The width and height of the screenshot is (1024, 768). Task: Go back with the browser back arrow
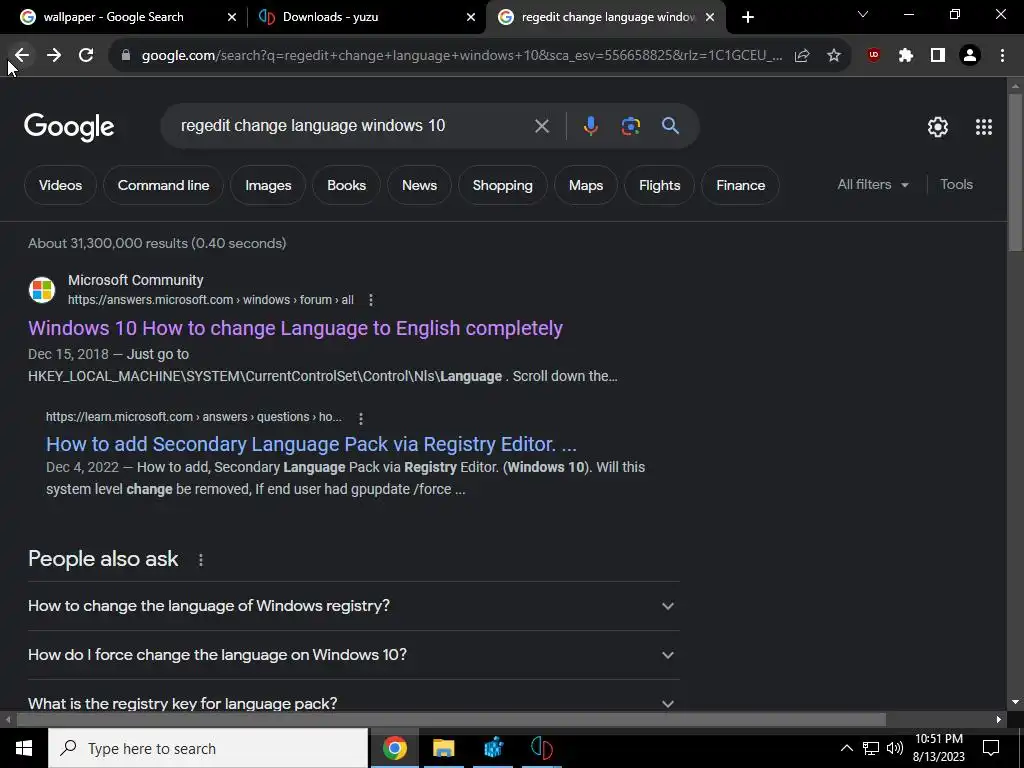pyautogui.click(x=22, y=56)
